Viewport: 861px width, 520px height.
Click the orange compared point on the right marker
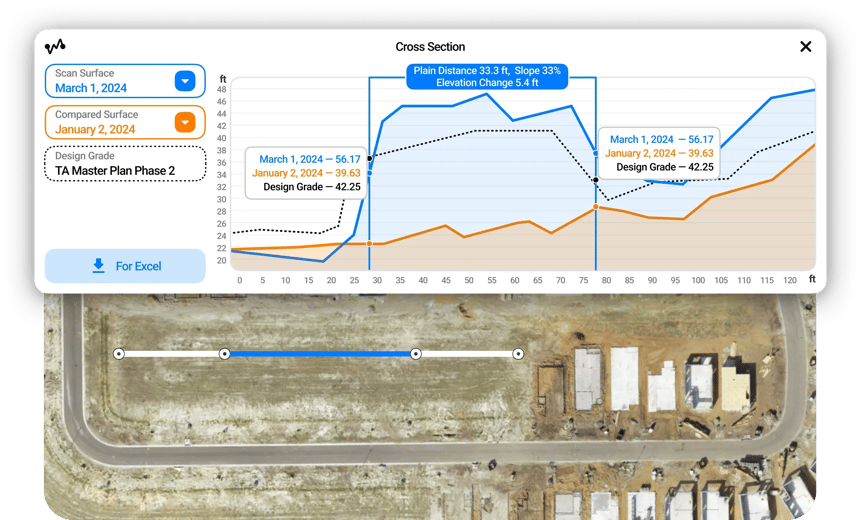pyautogui.click(x=596, y=207)
